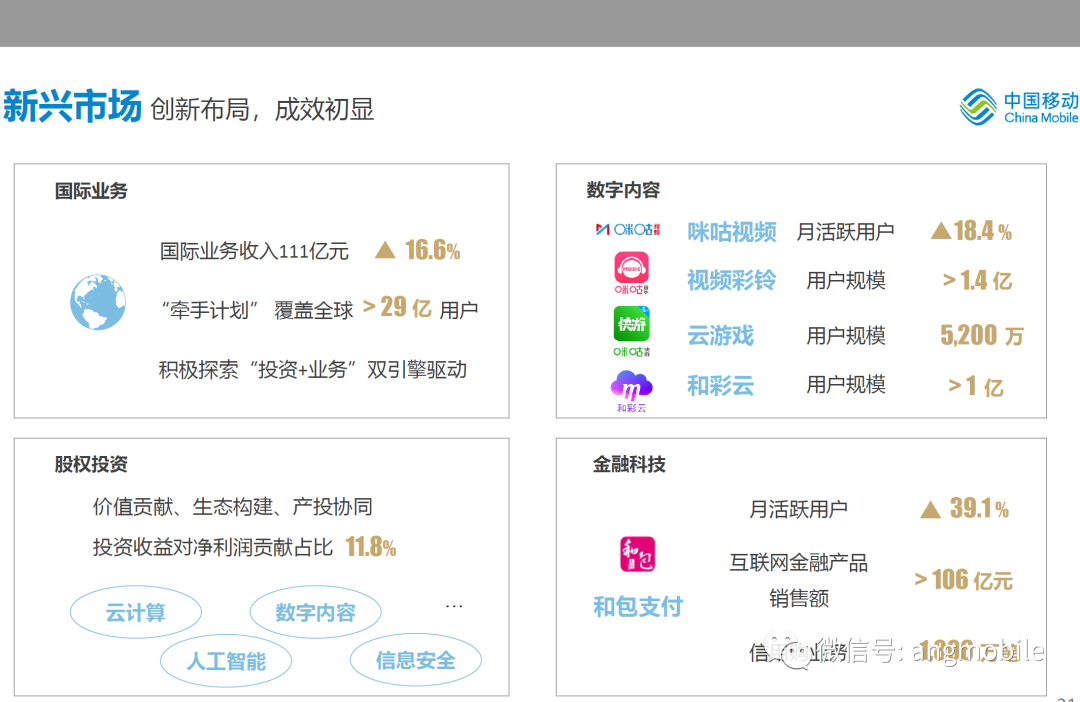Select the pink Hebao wallet icon

click(637, 554)
